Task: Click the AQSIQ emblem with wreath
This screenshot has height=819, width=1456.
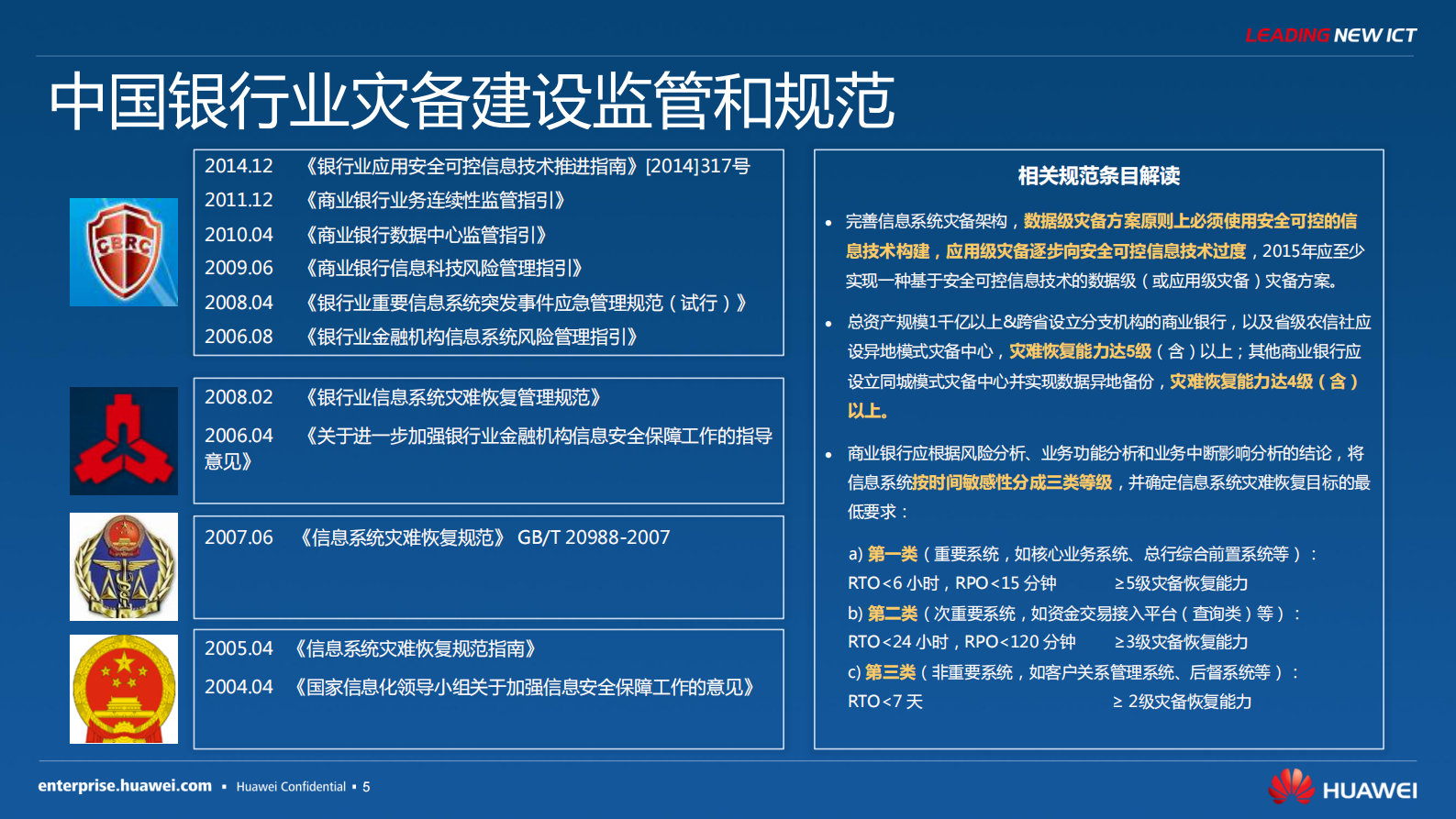Action: point(124,567)
